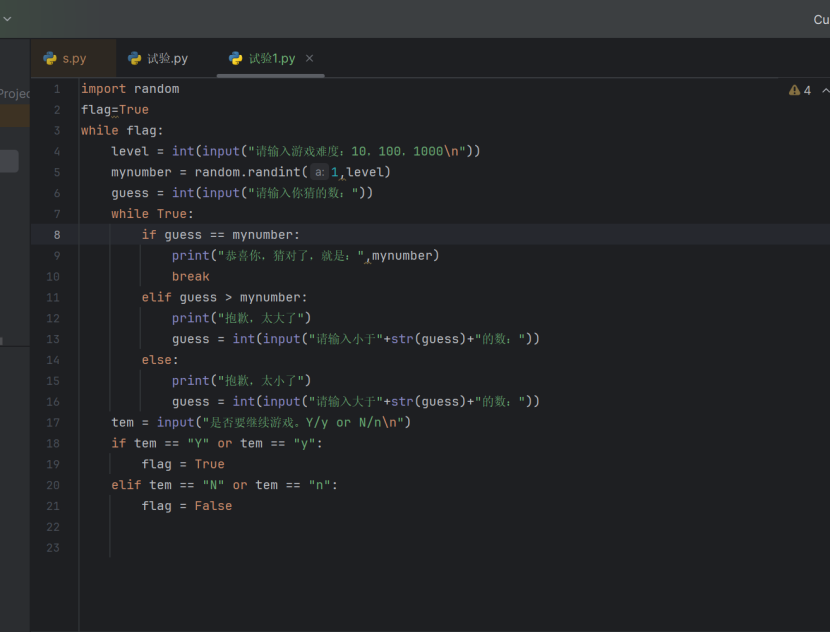The height and width of the screenshot is (632, 831).
Task: Click the empty line 23 in editor
Action: tap(300, 548)
